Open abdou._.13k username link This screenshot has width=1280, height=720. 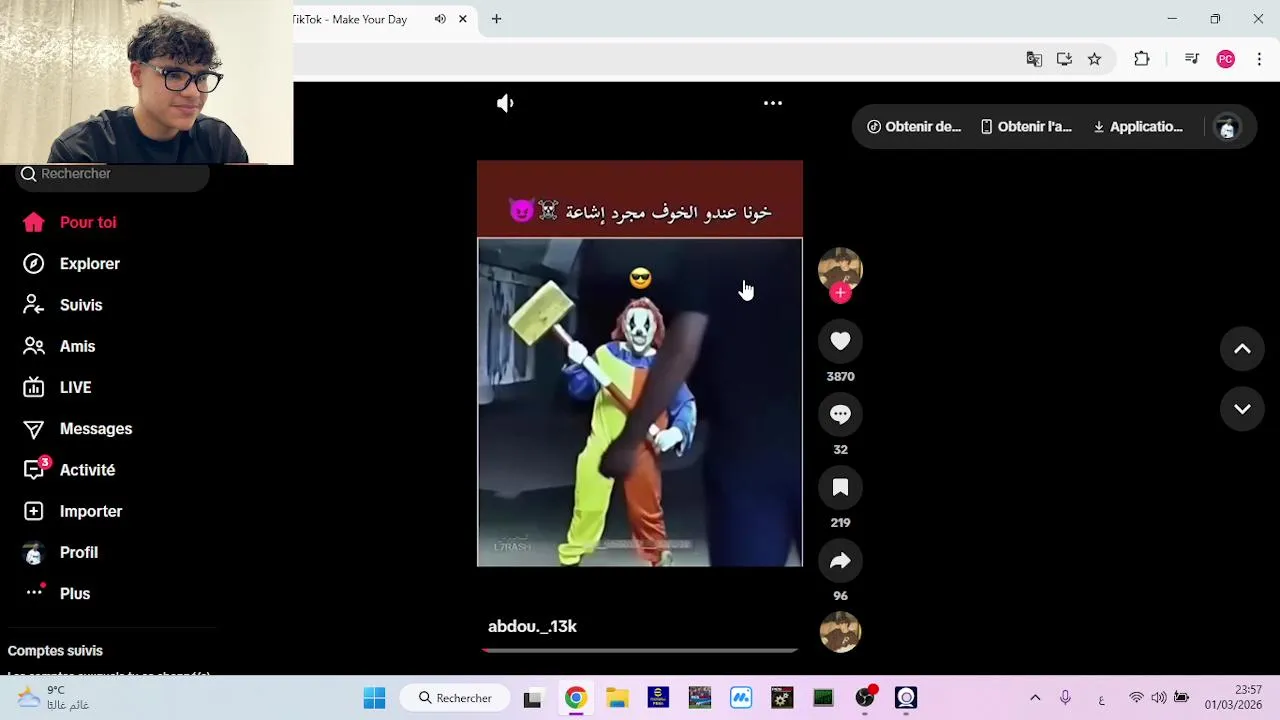(x=532, y=626)
